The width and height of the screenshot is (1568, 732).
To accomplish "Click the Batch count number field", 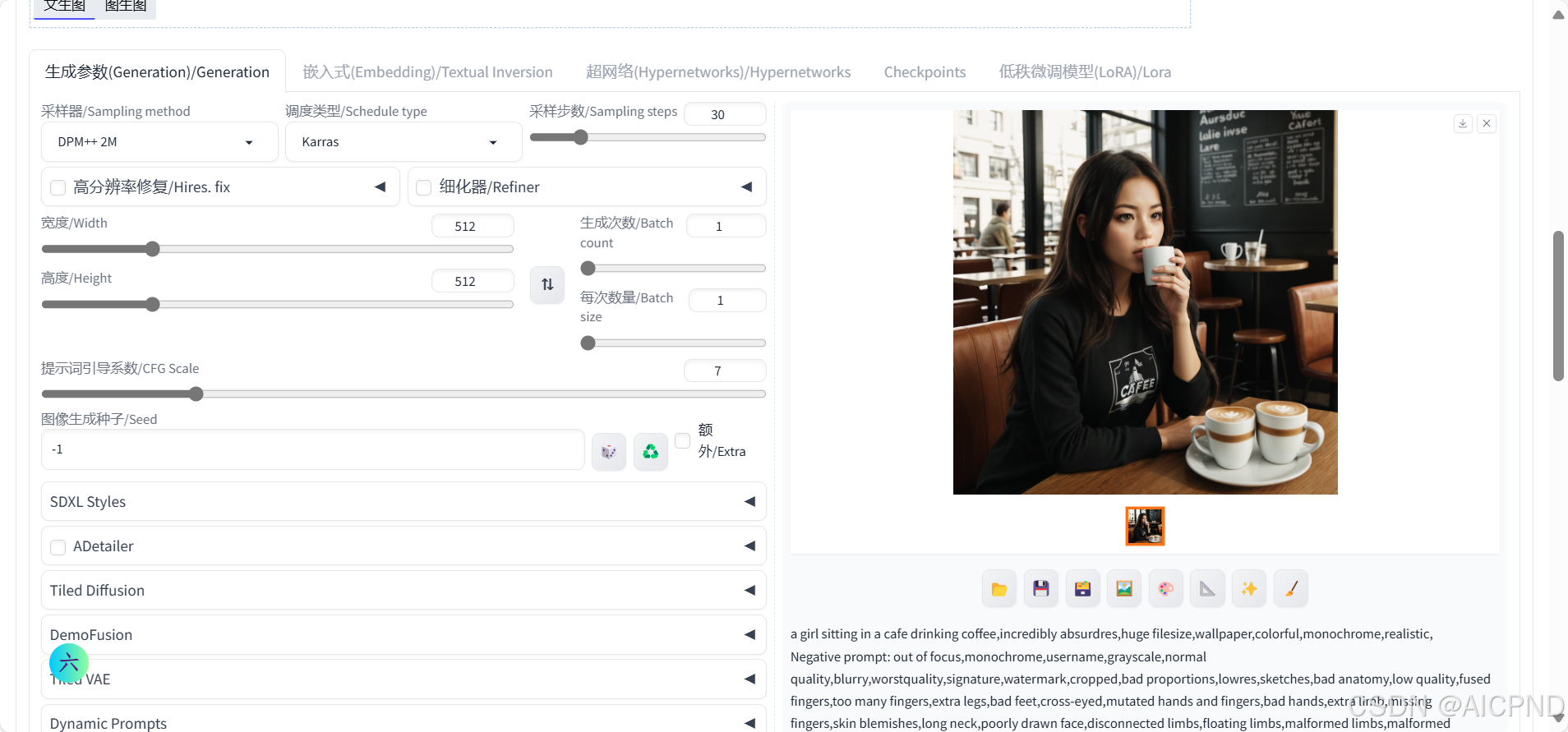I will tap(726, 226).
